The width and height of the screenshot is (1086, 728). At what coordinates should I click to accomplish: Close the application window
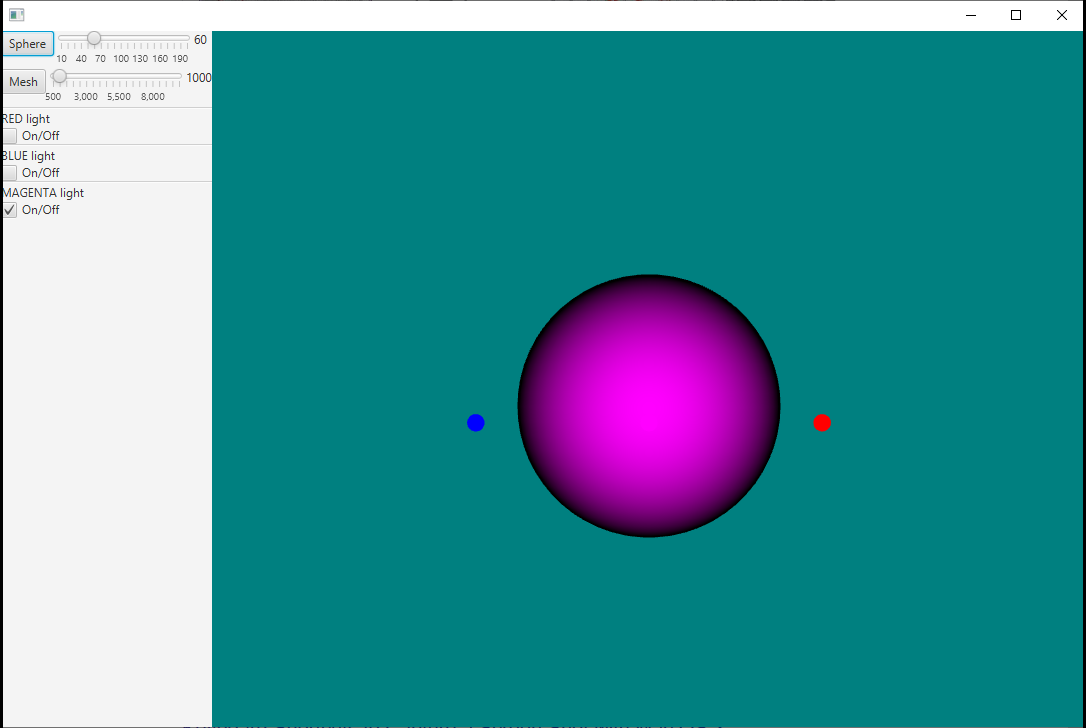pyautogui.click(x=1062, y=15)
